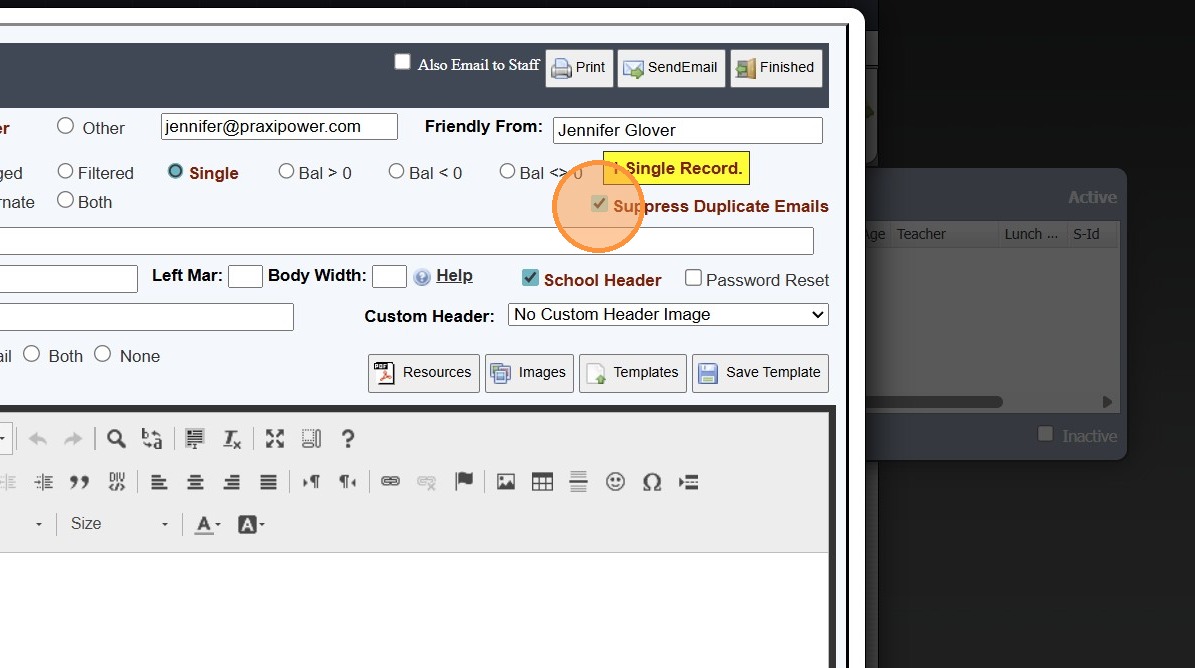Open the Custom Header image dropdown
Image resolution: width=1195 pixels, height=668 pixels.
[668, 315]
